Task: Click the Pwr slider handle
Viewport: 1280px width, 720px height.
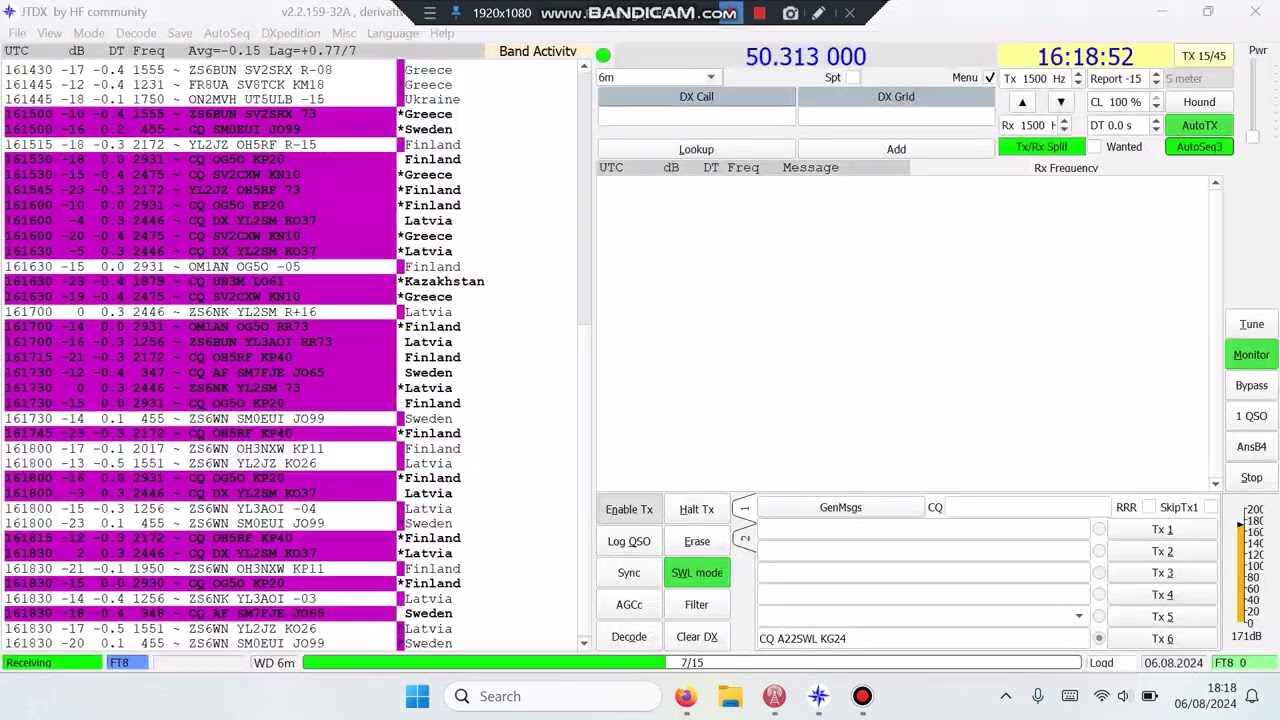Action: pyautogui.click(x=1252, y=136)
